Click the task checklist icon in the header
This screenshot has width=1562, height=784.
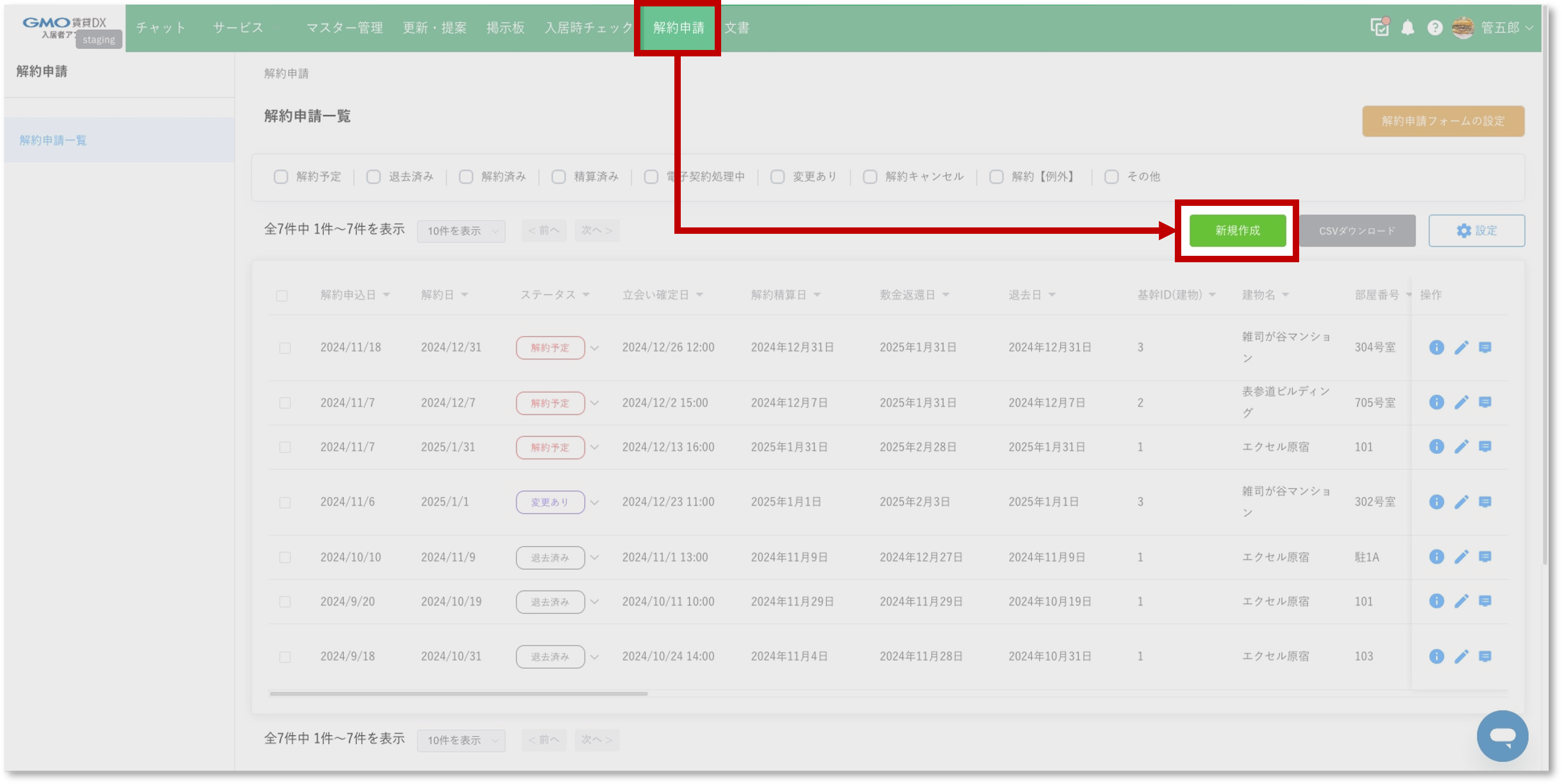coord(1379,27)
